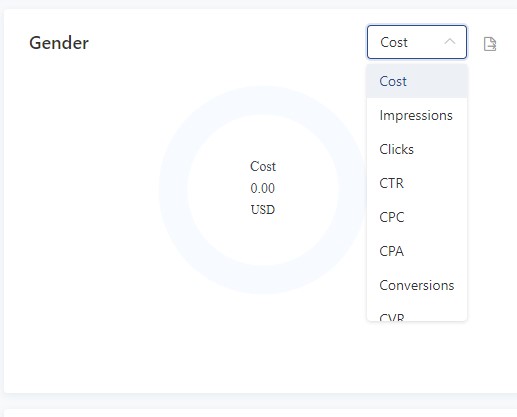Click the Gender panel heading
Screen dimensions: 517x417
59,43
